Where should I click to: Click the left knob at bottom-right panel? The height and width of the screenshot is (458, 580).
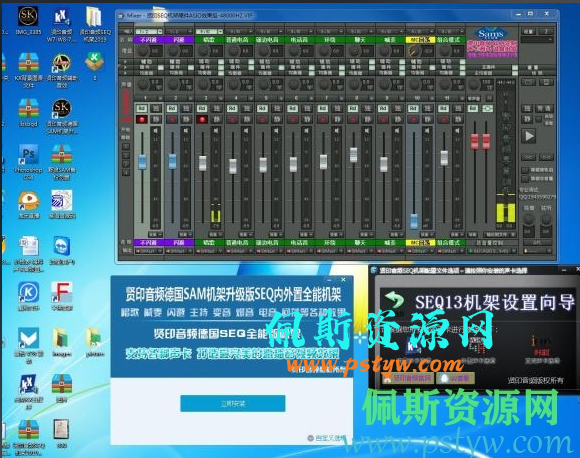[x=529, y=220]
